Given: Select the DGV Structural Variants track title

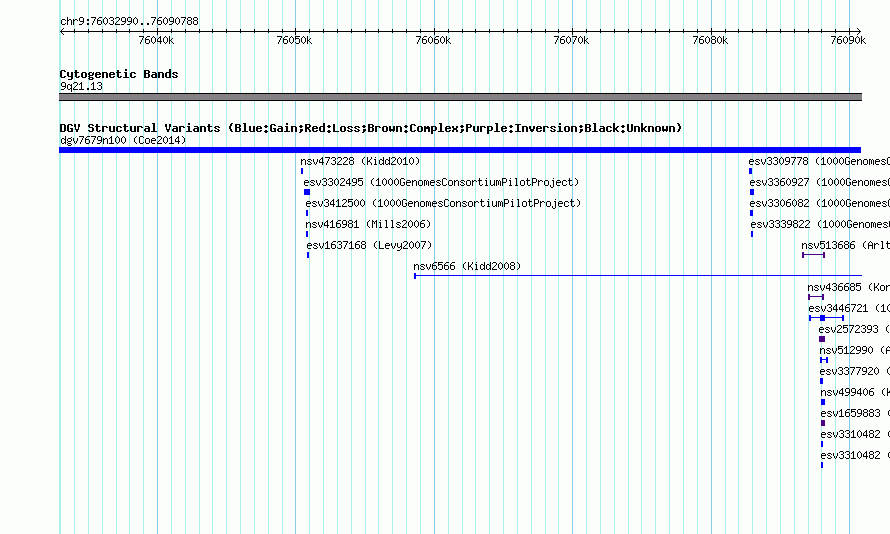Looking at the screenshot, I should (371, 128).
